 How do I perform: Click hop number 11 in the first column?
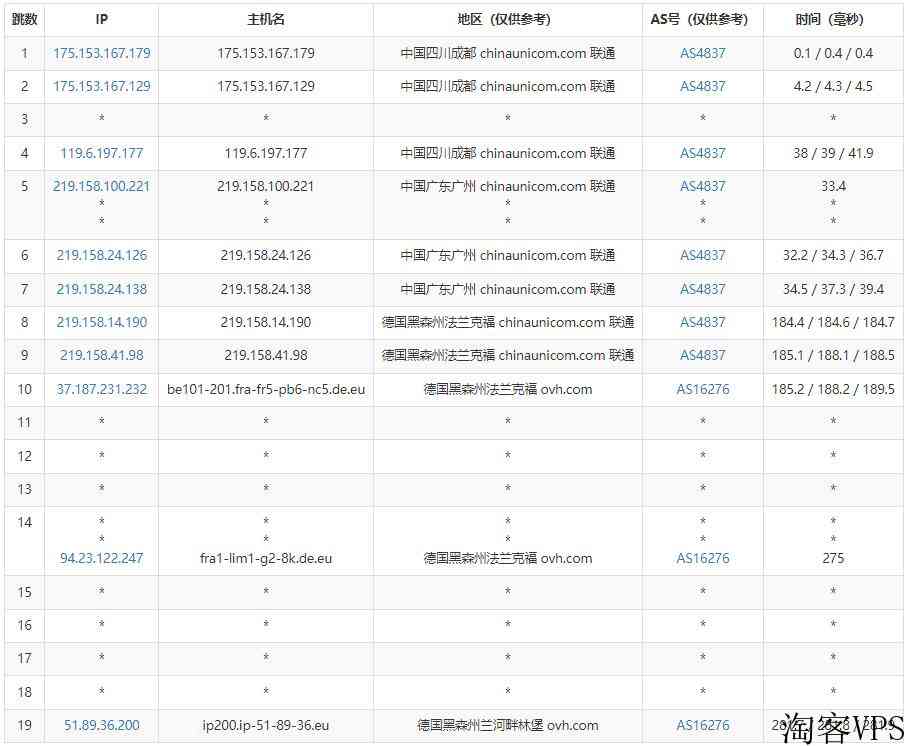pyautogui.click(x=24, y=422)
